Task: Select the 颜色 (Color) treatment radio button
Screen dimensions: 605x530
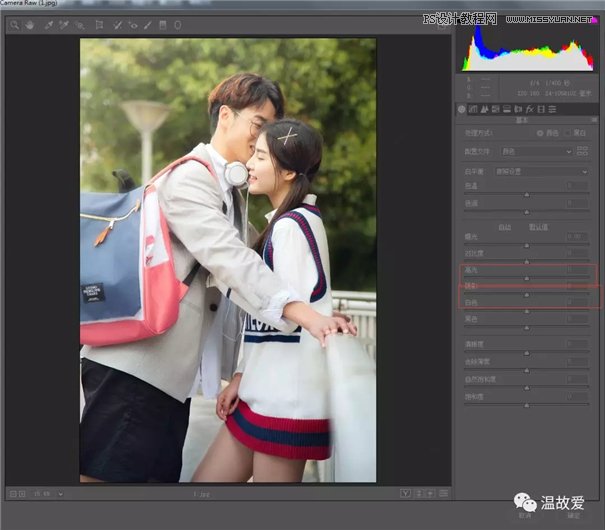Action: [x=541, y=132]
